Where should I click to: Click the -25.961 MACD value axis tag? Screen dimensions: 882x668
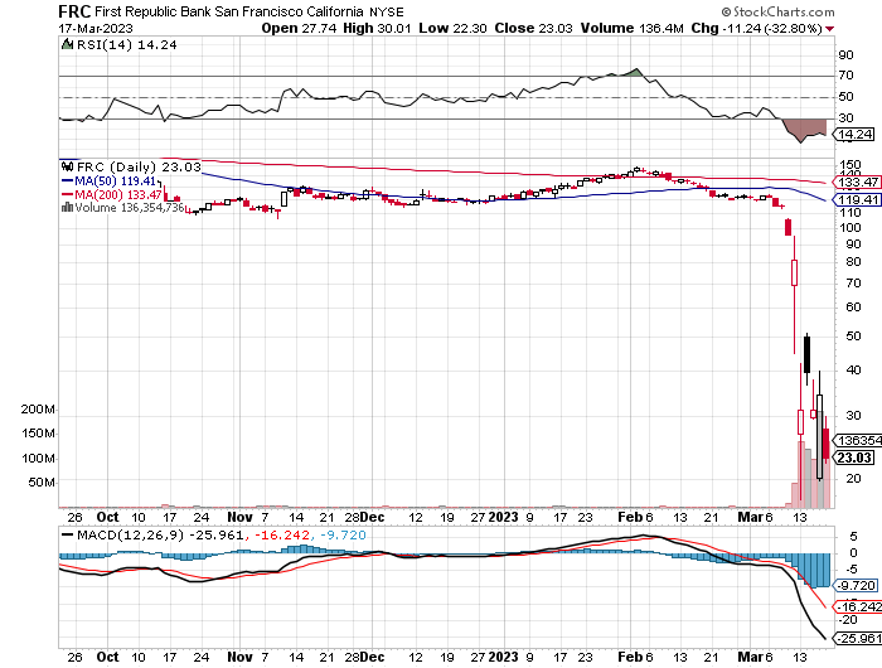click(858, 637)
